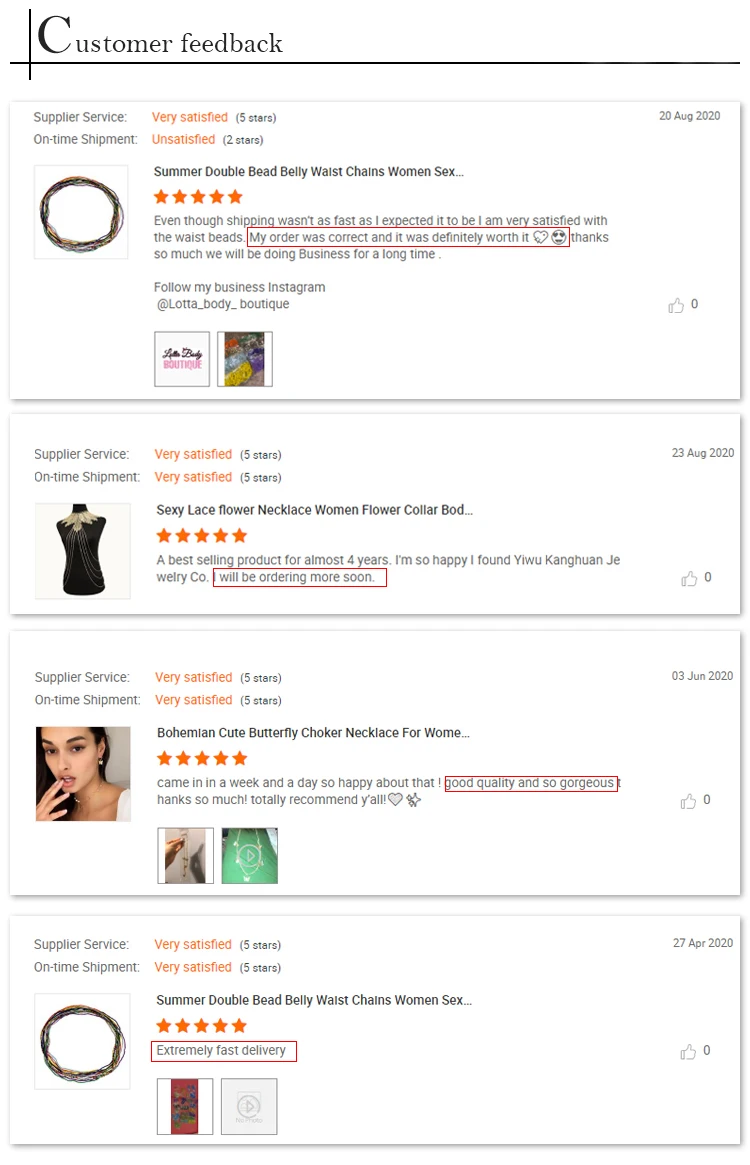Like the 20 Aug 2020 review with thumbs-up
The height and width of the screenshot is (1165, 750).
point(676,305)
